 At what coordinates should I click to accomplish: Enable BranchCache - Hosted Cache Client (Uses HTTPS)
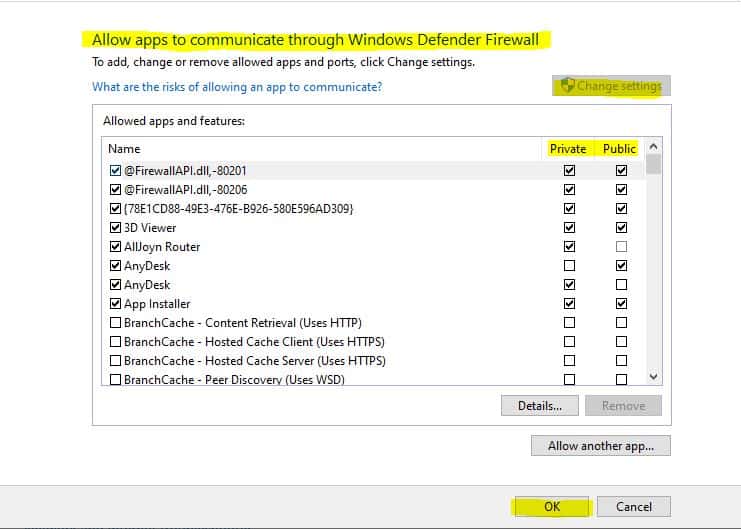(115, 341)
